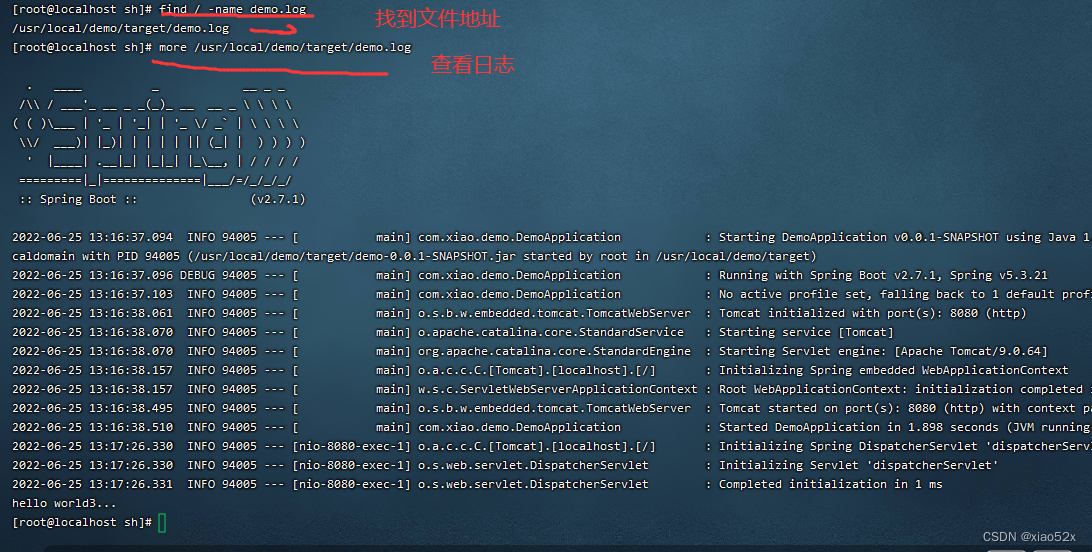Select 'Started DemoApplication in 1.898 seconds' text

859,427
